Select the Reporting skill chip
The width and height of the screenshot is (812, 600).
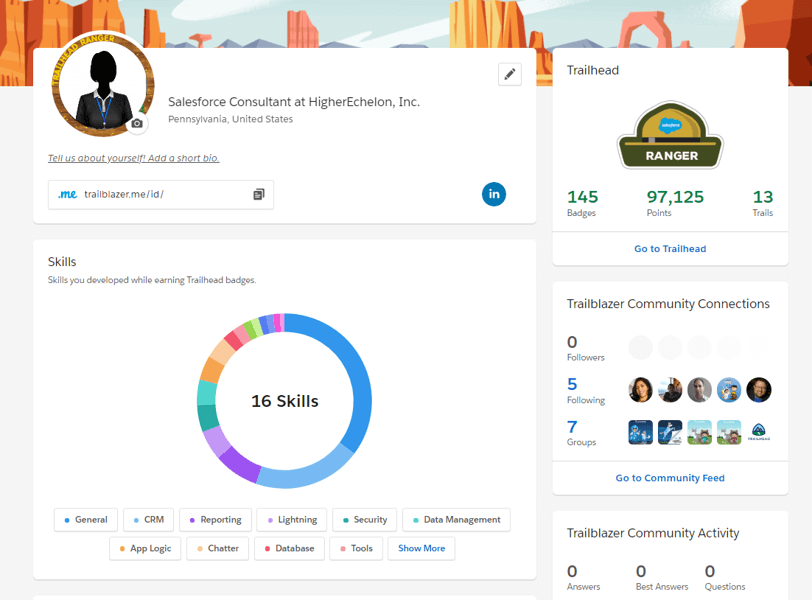[x=215, y=520]
